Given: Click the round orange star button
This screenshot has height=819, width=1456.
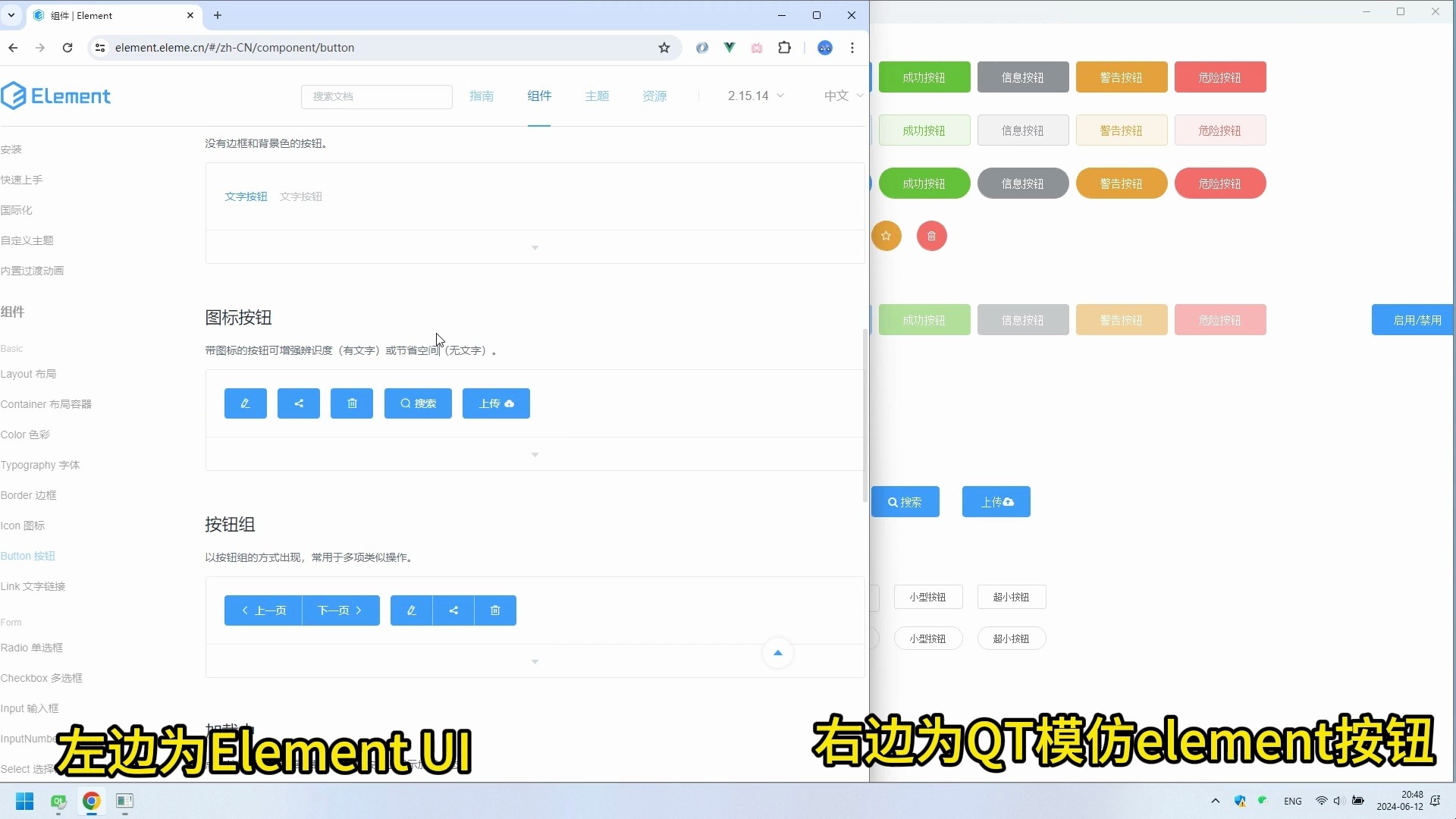Looking at the screenshot, I should (x=886, y=236).
